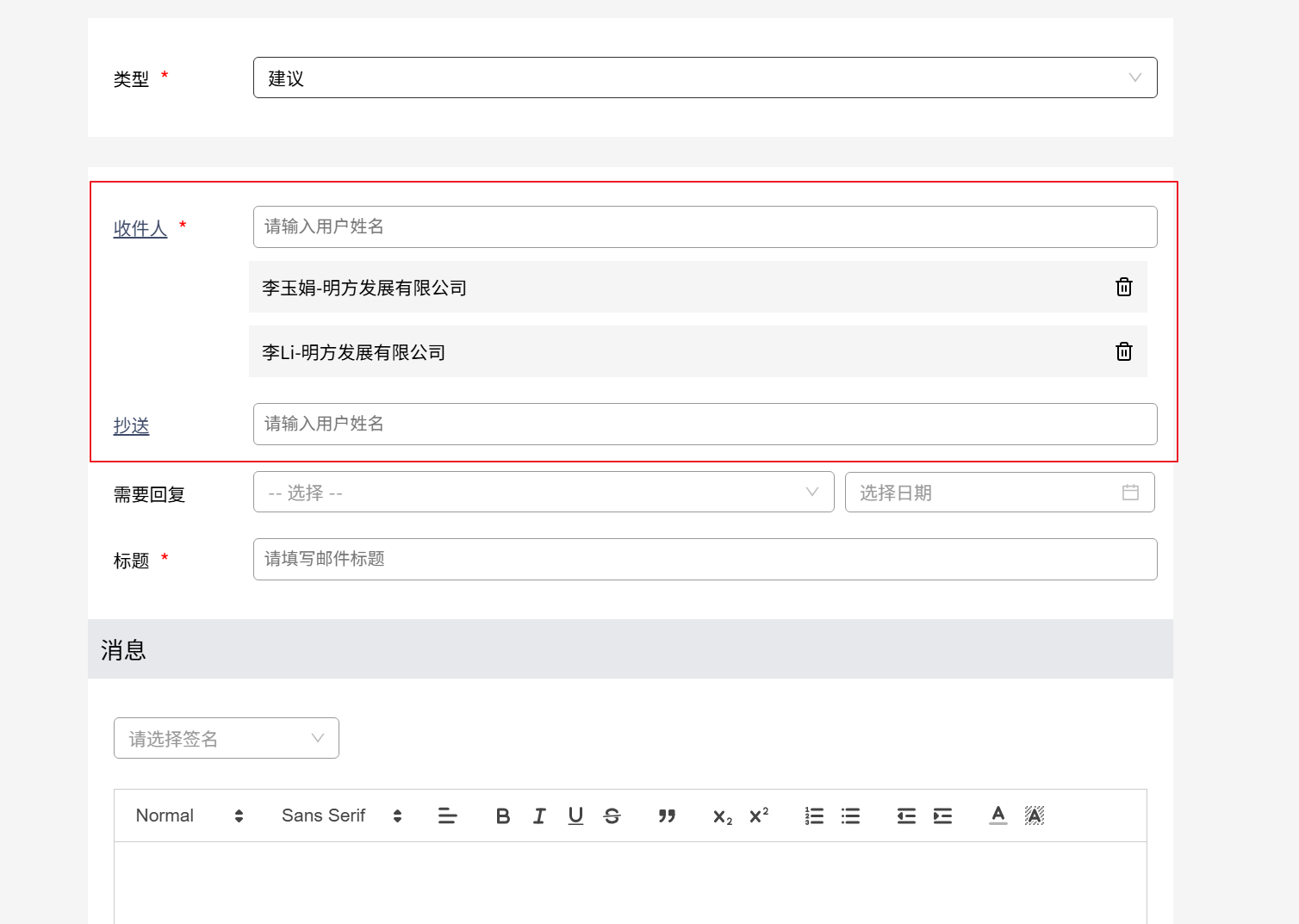Apply subscript formatting
The width and height of the screenshot is (1299, 924).
tap(722, 816)
